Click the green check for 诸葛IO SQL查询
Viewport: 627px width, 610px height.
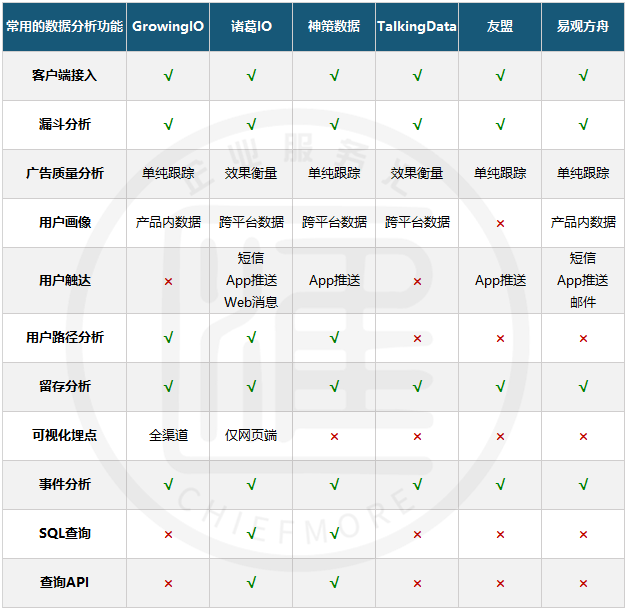coord(252,533)
